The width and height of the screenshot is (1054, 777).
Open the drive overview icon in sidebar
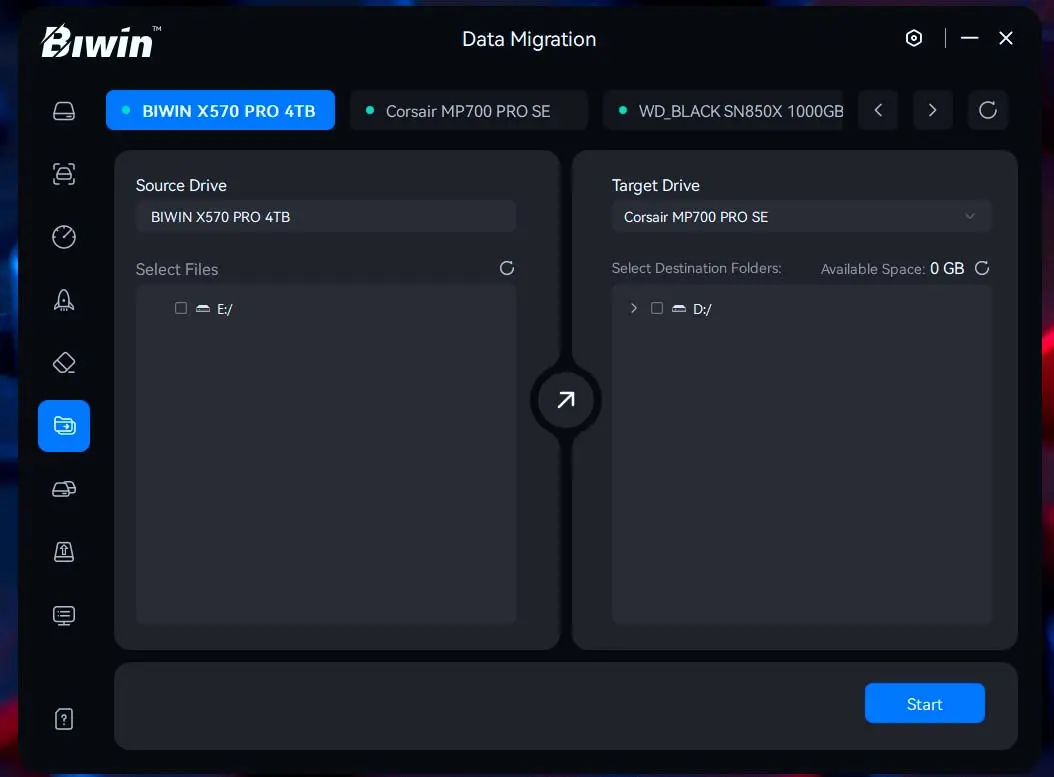click(64, 111)
